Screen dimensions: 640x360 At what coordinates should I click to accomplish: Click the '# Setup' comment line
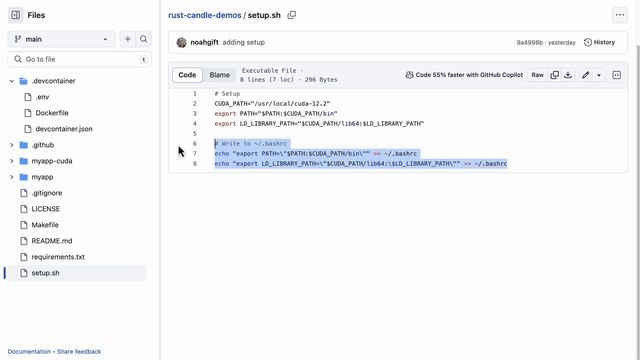(227, 93)
